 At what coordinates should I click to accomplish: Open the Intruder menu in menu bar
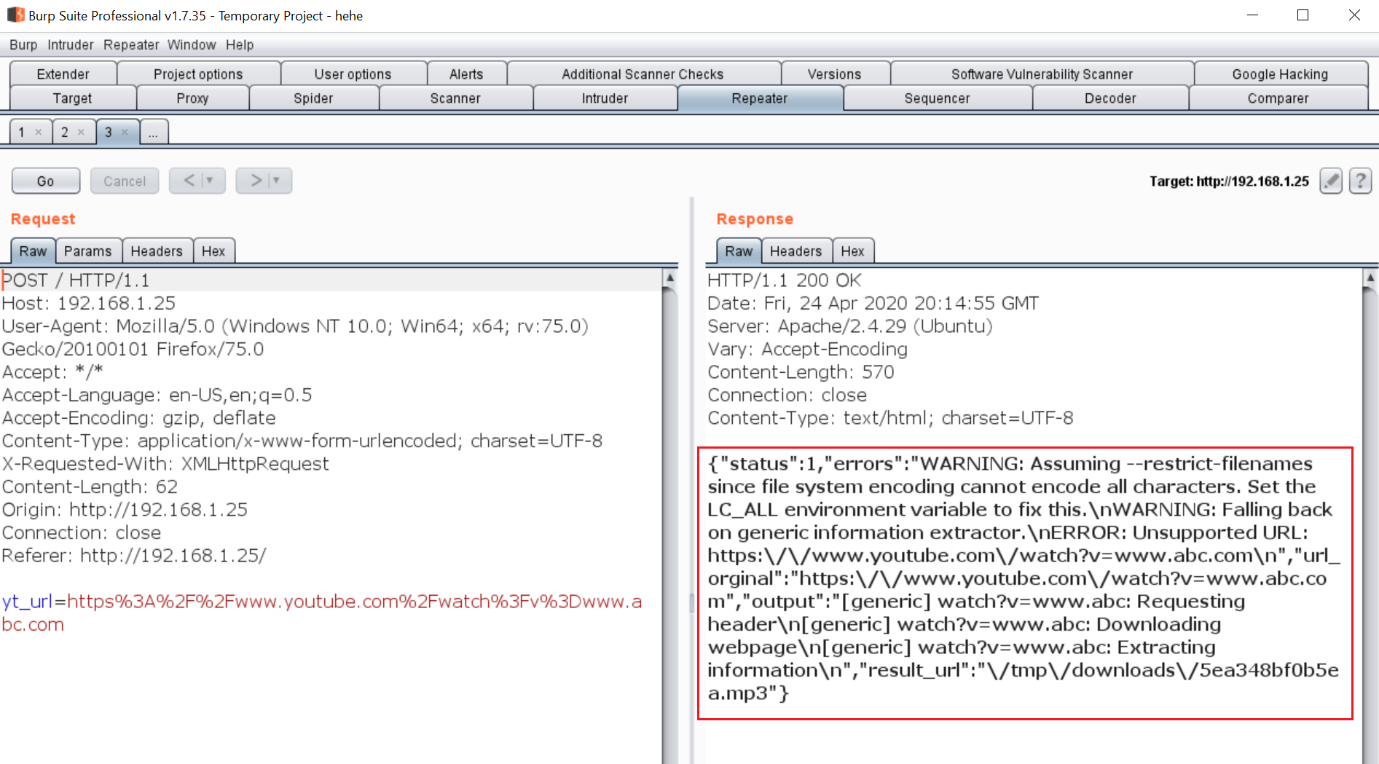tap(70, 45)
